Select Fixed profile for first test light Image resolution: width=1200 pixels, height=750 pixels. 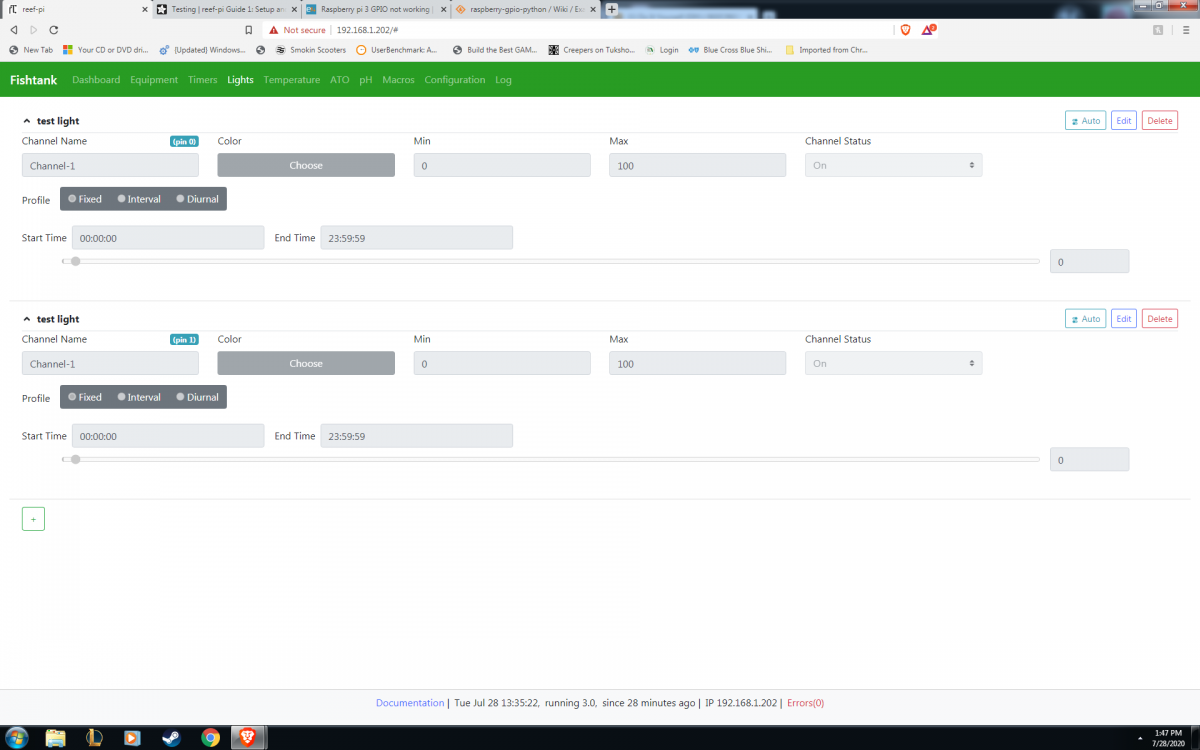(x=85, y=199)
